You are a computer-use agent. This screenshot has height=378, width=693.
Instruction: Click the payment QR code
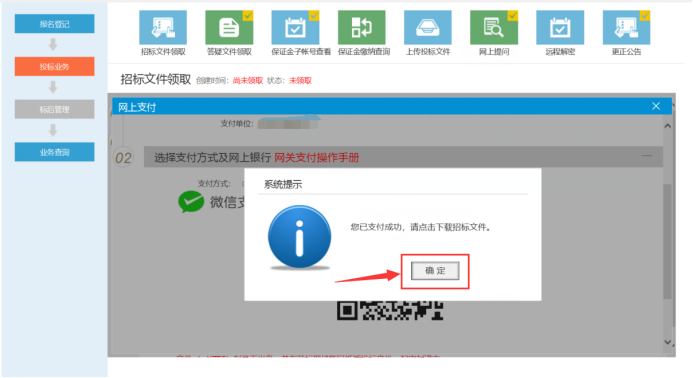click(x=390, y=310)
